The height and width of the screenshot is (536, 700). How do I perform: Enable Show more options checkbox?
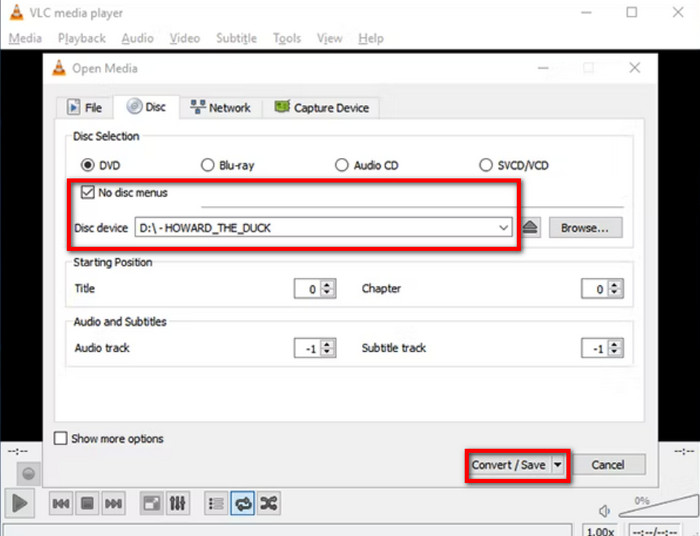click(60, 438)
